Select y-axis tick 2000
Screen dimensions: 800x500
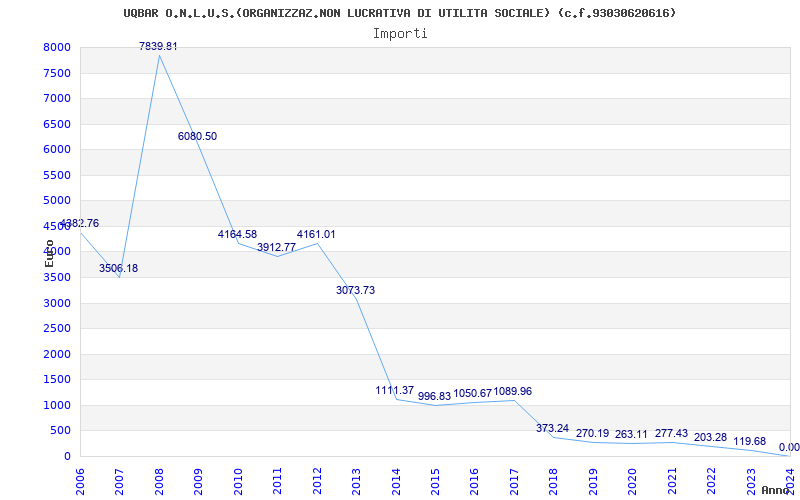pyautogui.click(x=57, y=354)
